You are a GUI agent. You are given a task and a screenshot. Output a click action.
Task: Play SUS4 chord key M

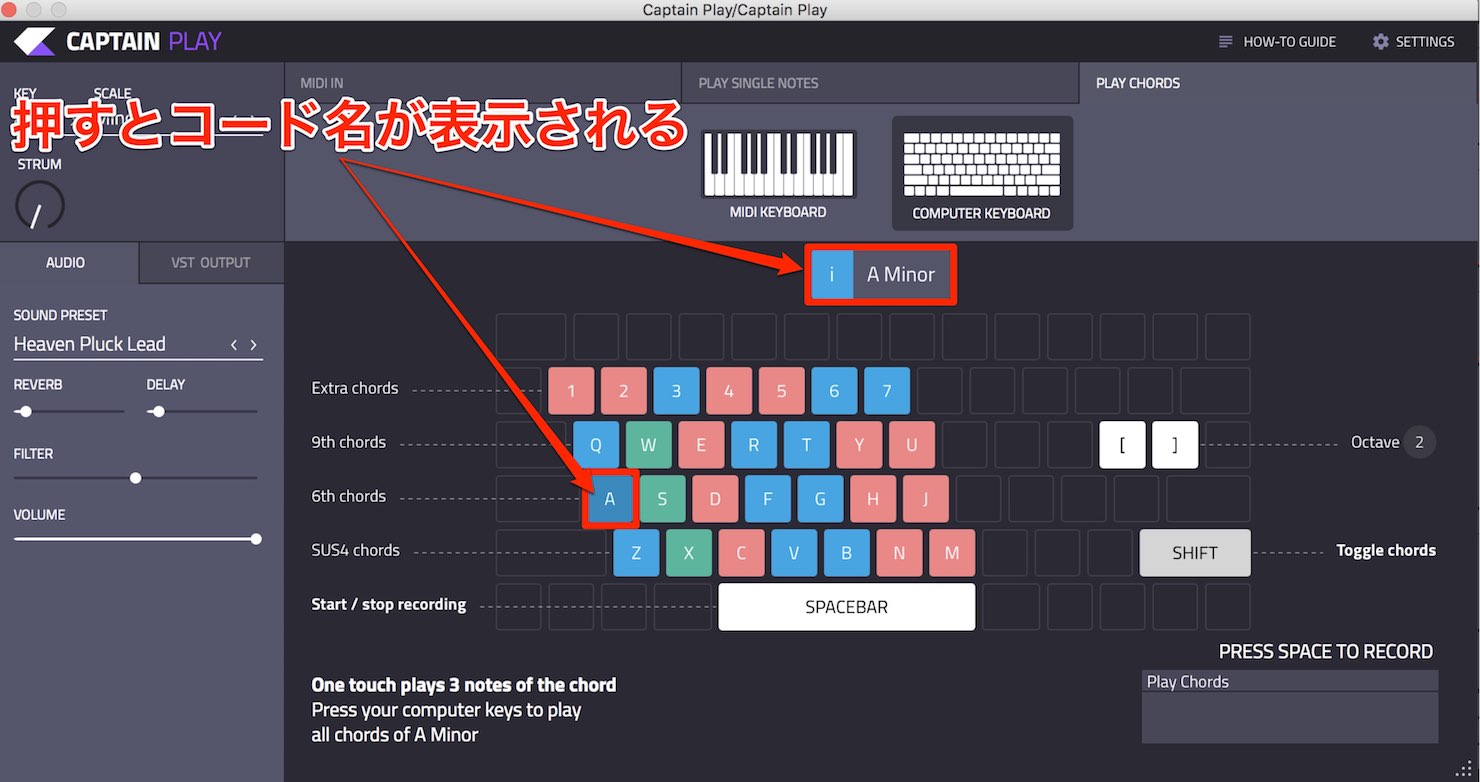point(952,553)
